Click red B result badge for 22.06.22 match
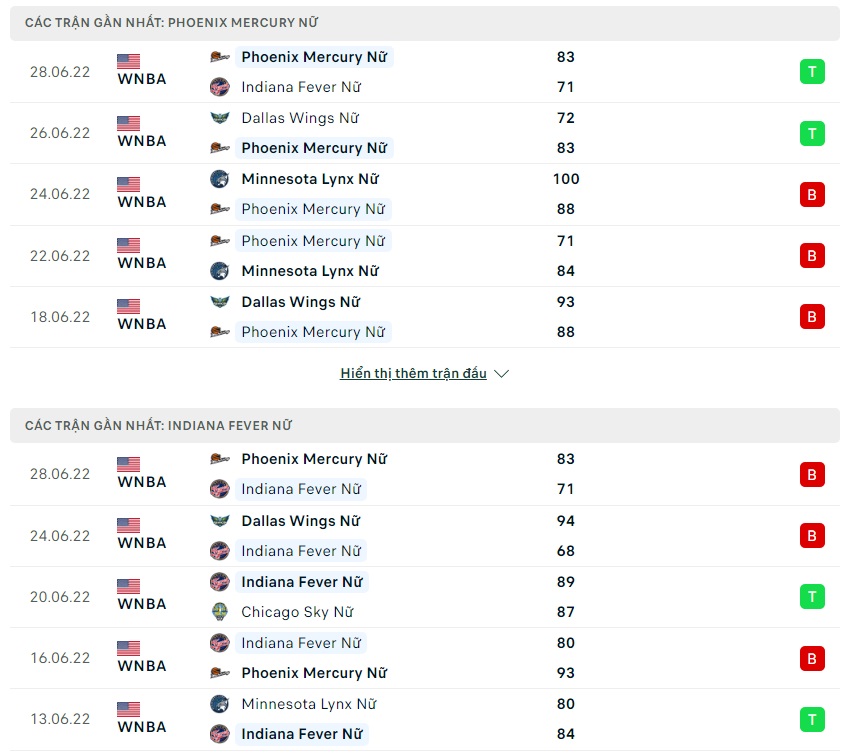The height and width of the screenshot is (755, 852). click(x=812, y=256)
